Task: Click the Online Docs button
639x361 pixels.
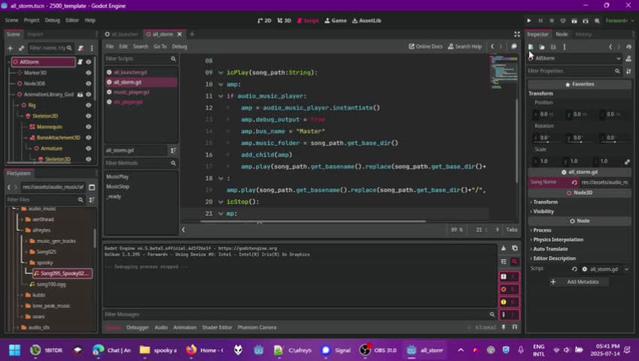Action: tap(425, 46)
